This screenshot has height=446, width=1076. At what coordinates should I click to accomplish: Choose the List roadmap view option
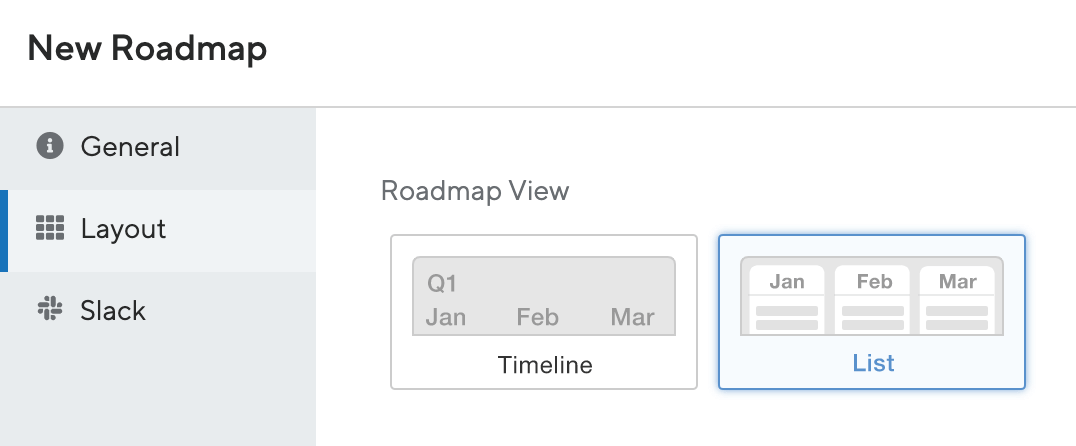[x=872, y=312]
